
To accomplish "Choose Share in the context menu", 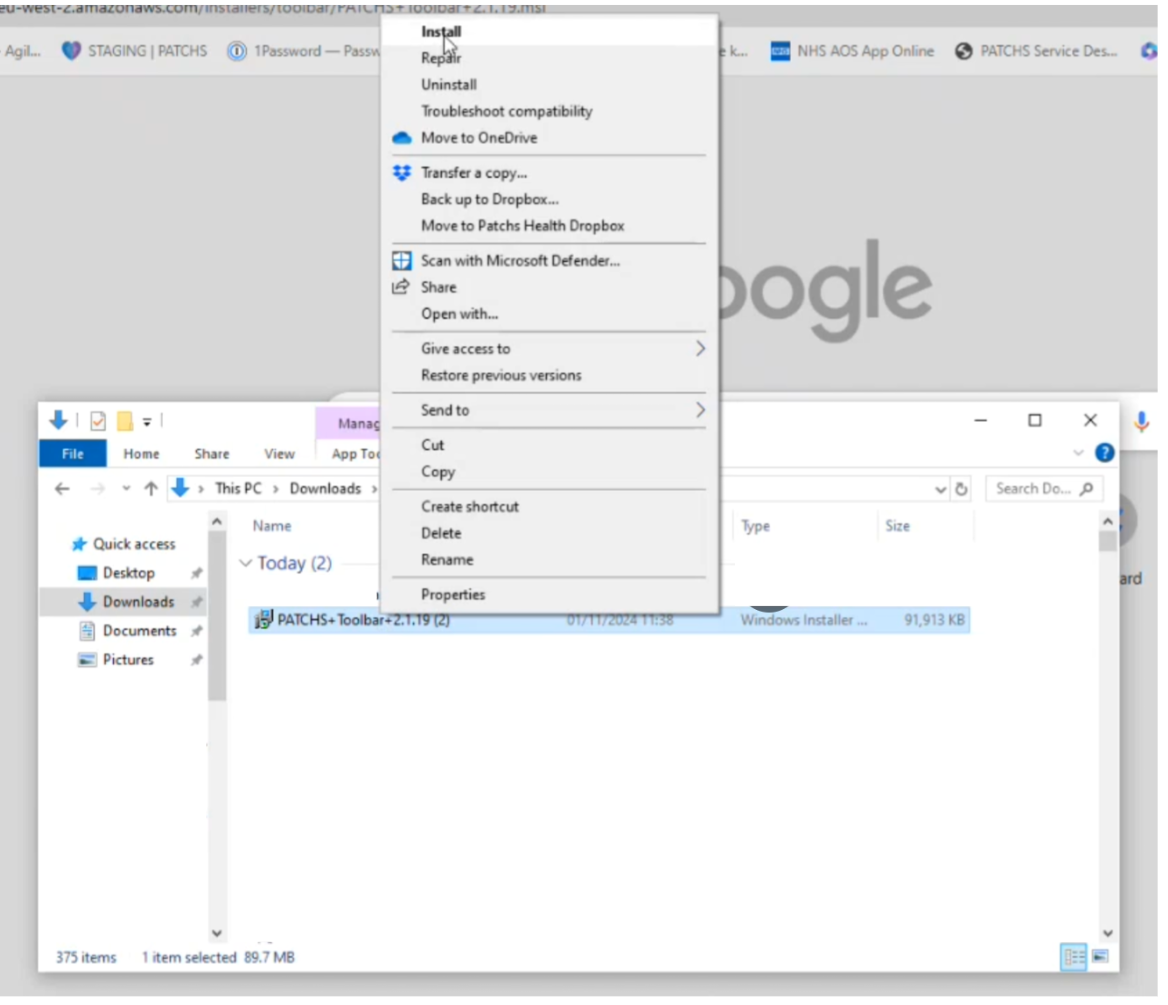I will tap(438, 288).
